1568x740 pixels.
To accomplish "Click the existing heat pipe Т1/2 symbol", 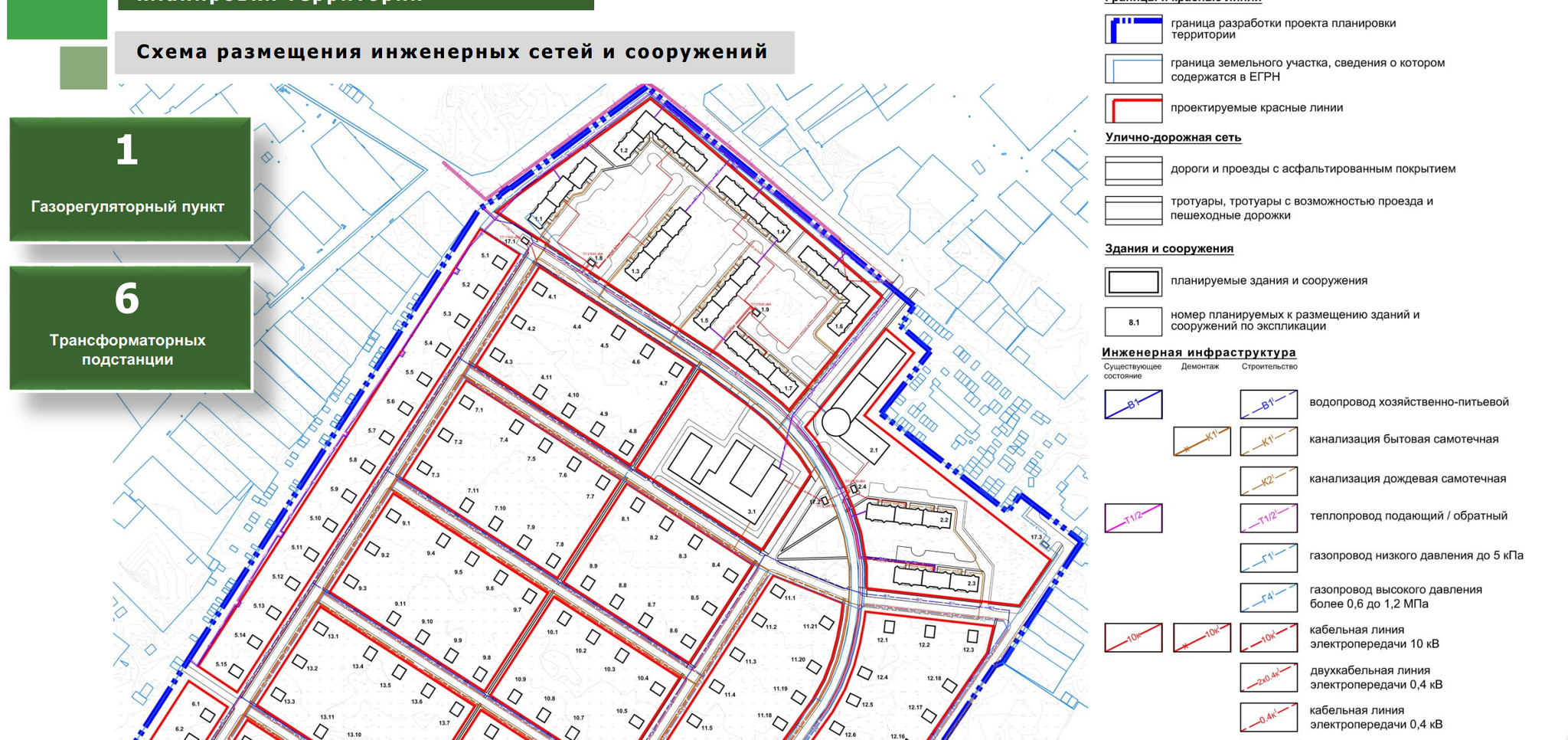I will 1133,518.
